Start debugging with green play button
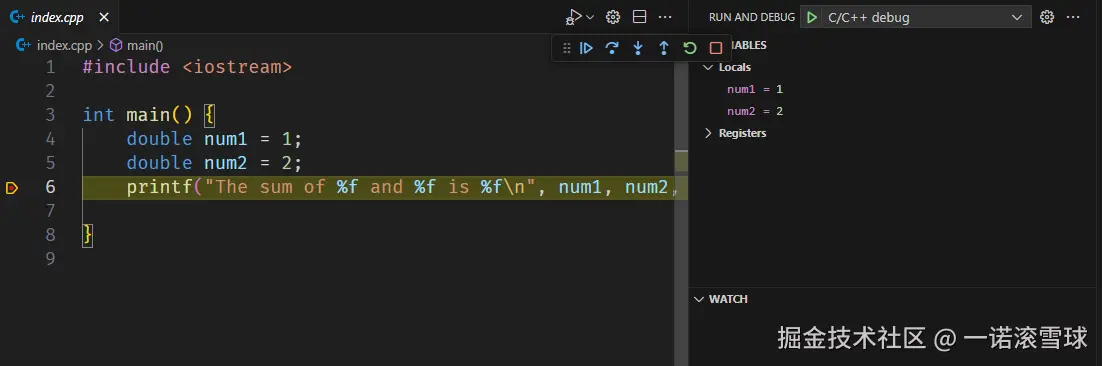The height and width of the screenshot is (366, 1102). [812, 18]
